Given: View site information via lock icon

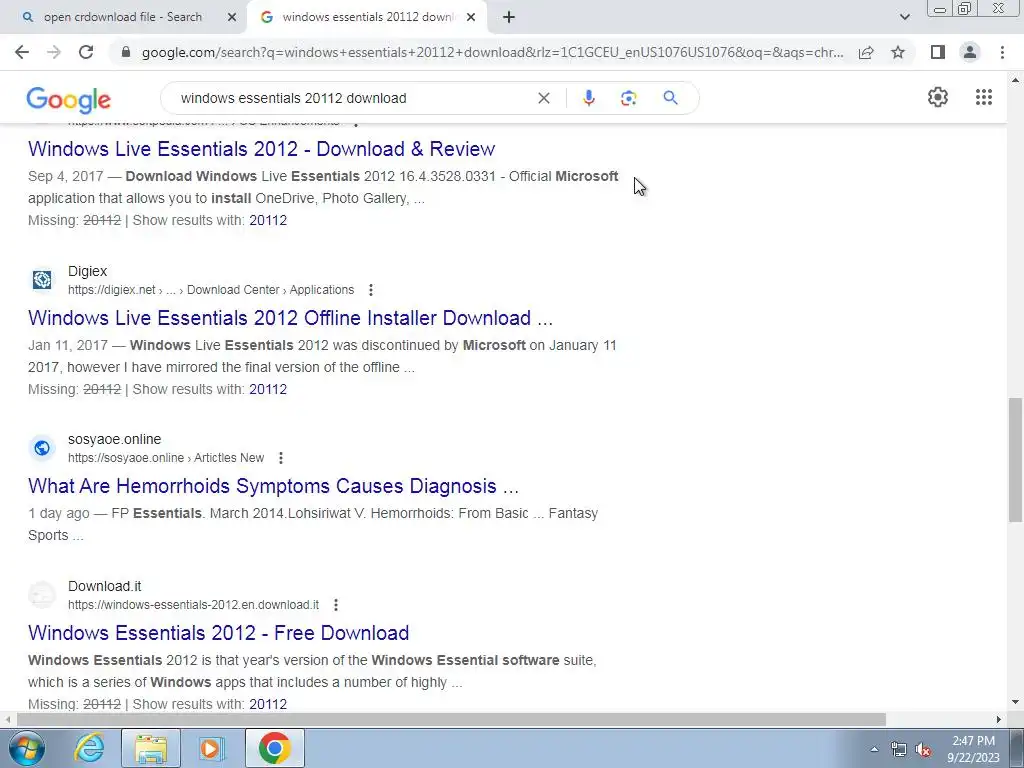Looking at the screenshot, I should (x=126, y=52).
